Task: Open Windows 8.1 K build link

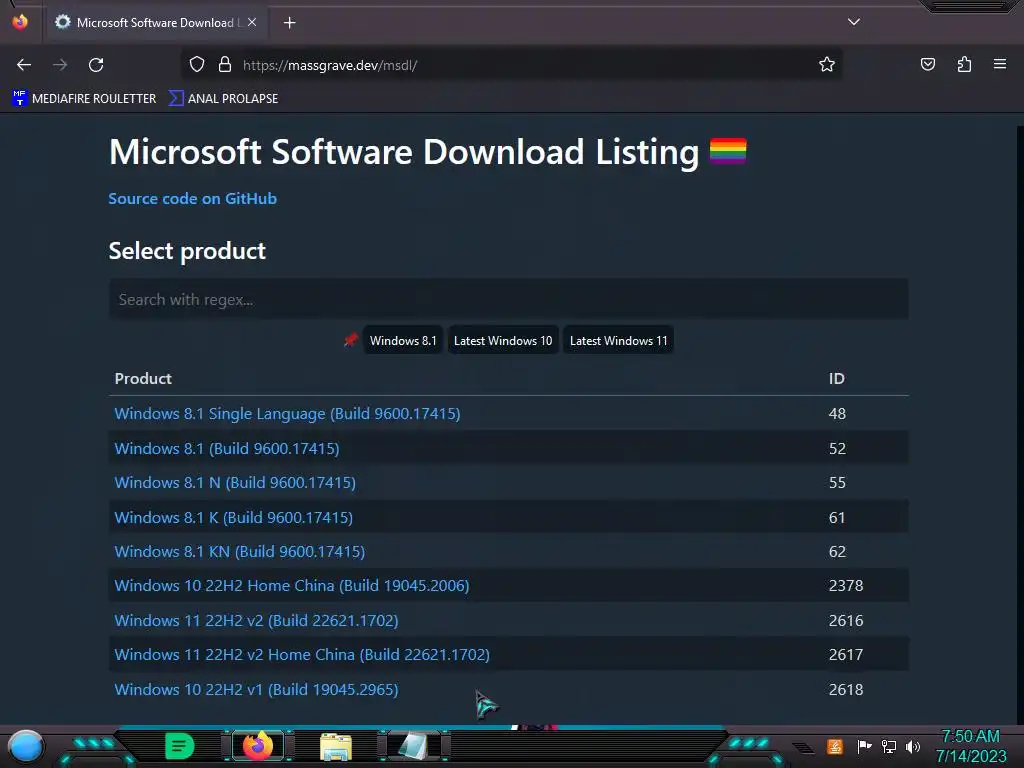Action: [233, 518]
